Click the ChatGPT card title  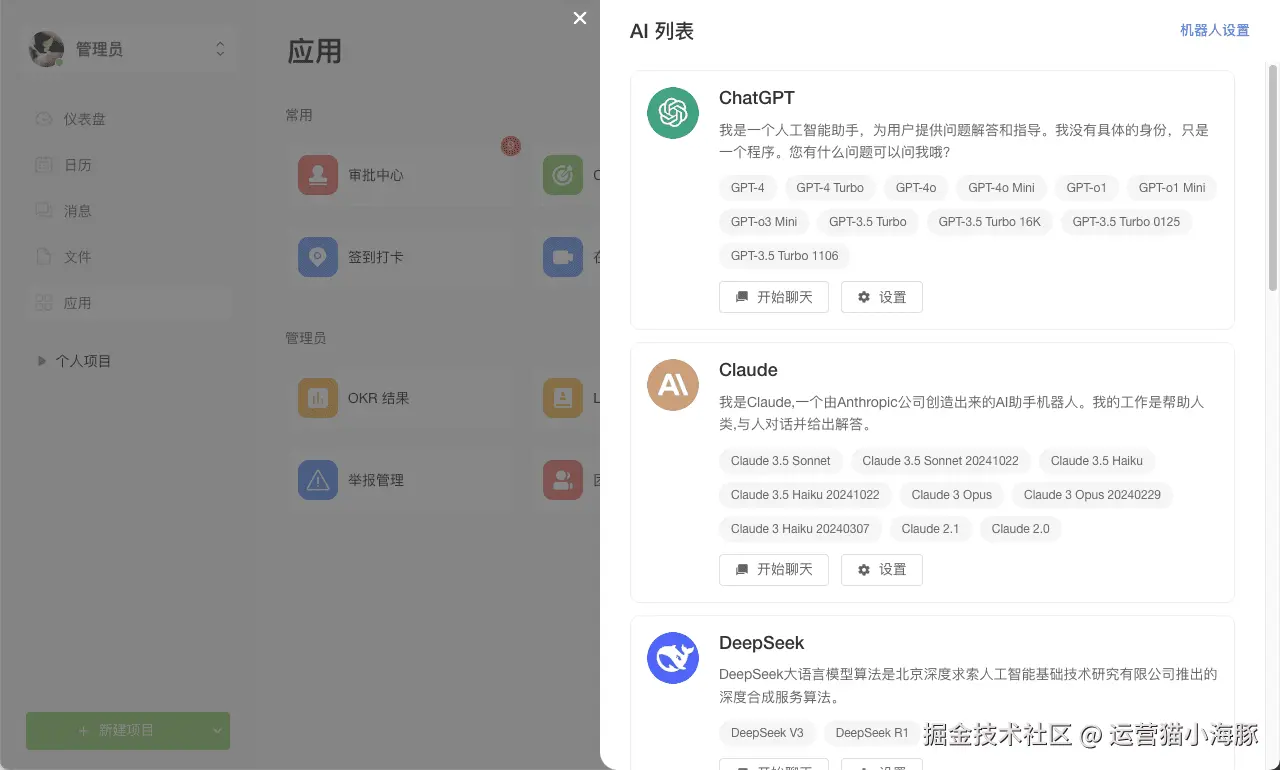pos(757,98)
